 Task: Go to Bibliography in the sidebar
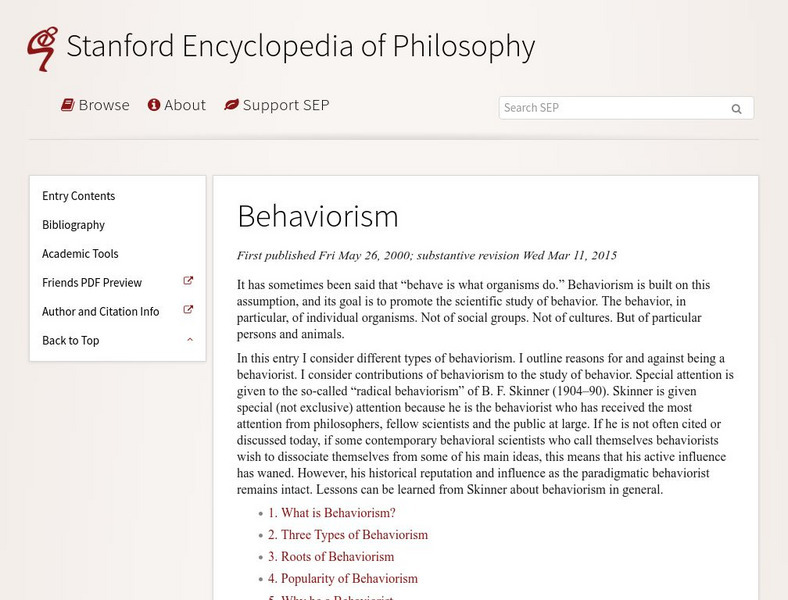point(73,225)
